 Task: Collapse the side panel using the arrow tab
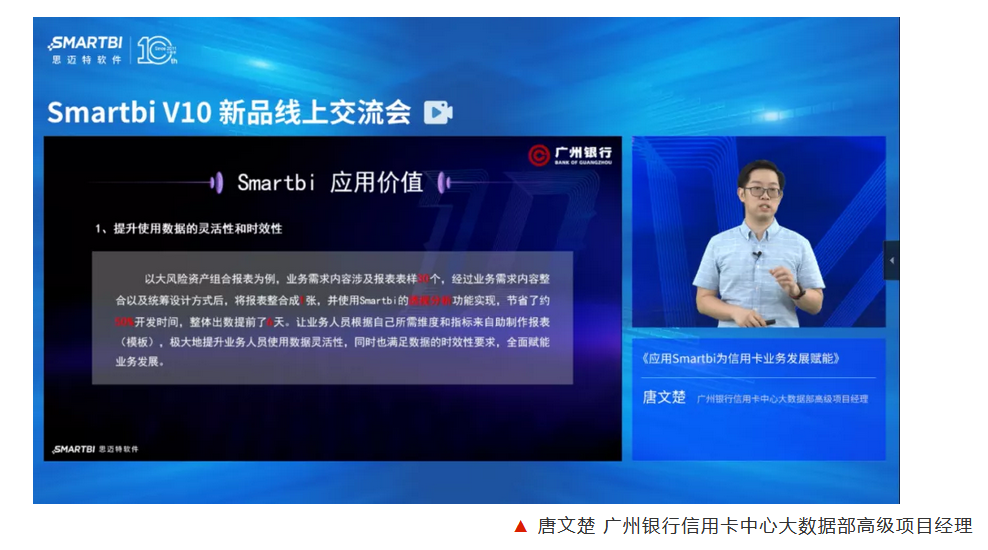click(892, 260)
